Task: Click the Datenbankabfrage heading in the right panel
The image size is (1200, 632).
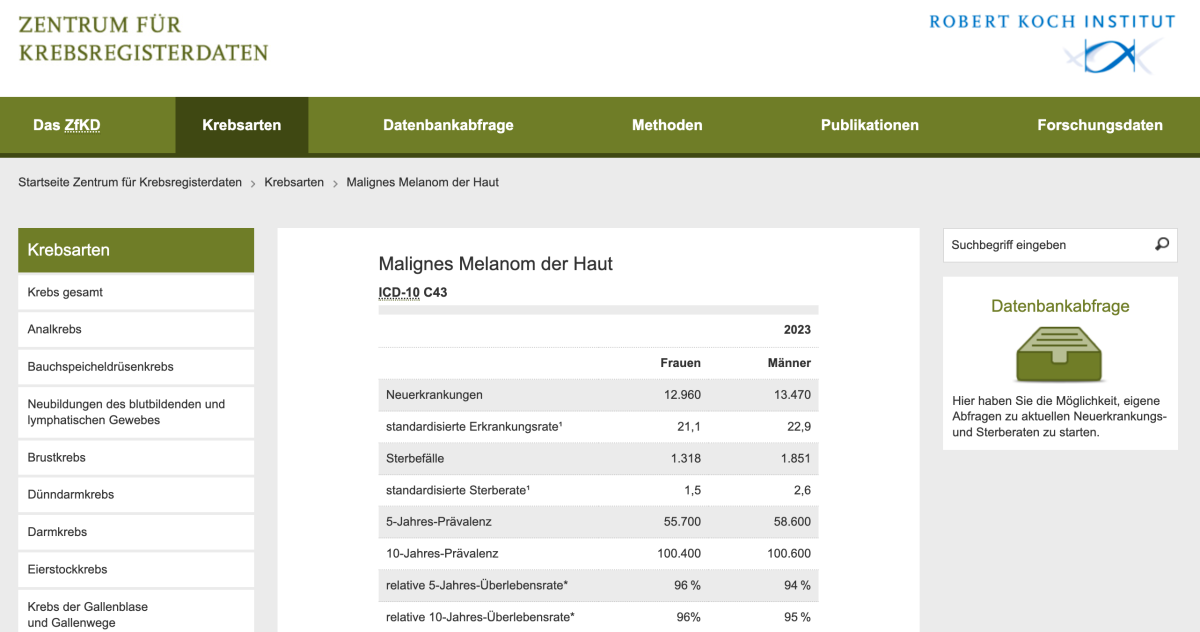Action: 1060,306
